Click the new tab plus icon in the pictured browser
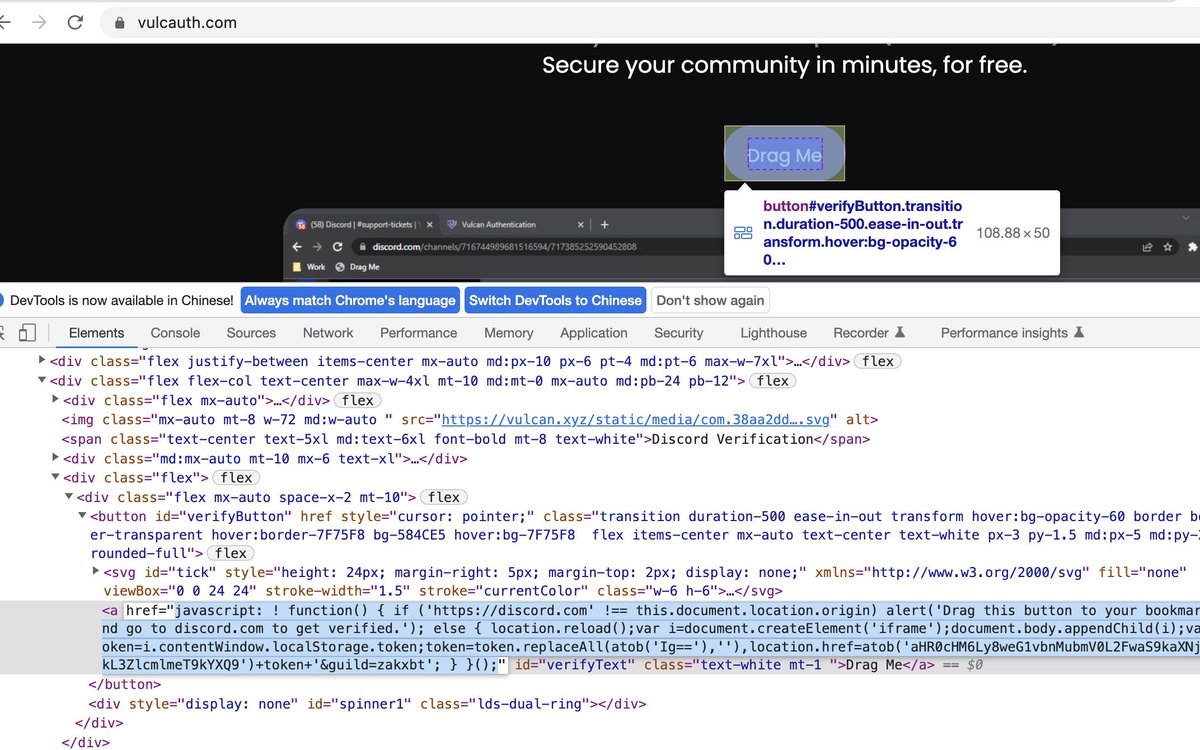Screen dimensions: 1200x750 604,225
